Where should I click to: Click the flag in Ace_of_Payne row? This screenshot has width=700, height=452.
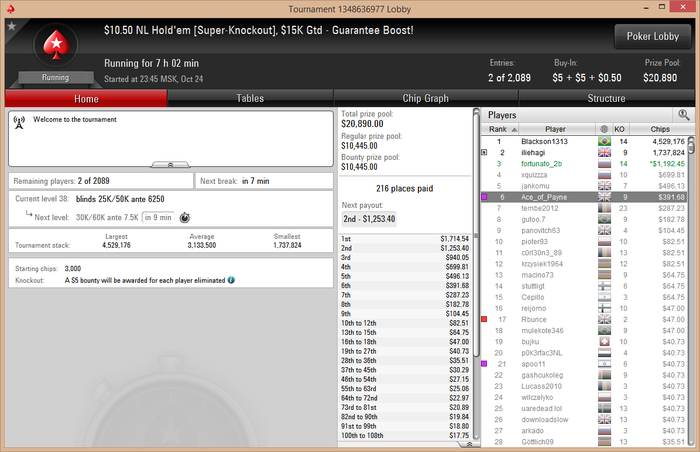pos(604,197)
